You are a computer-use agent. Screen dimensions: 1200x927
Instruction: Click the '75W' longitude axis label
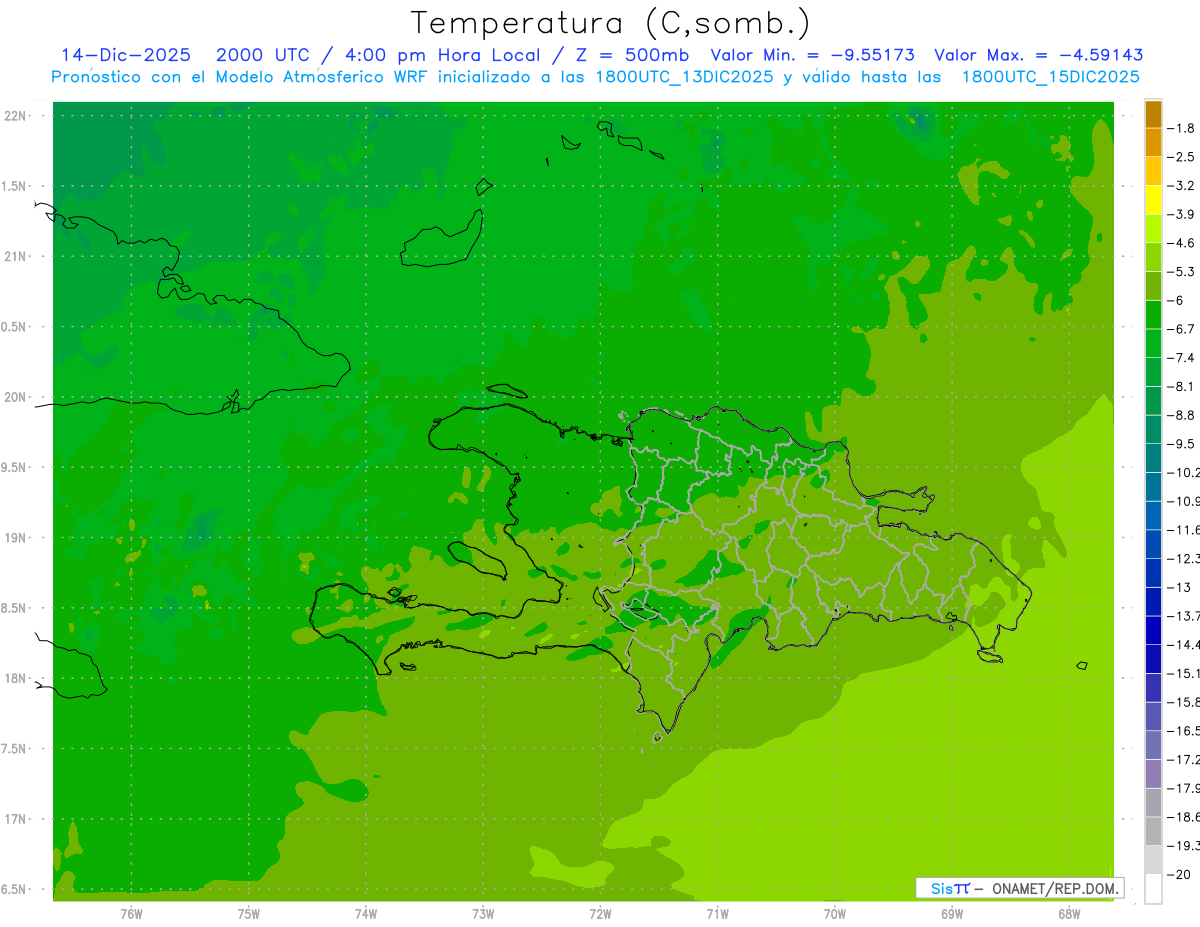[249, 913]
